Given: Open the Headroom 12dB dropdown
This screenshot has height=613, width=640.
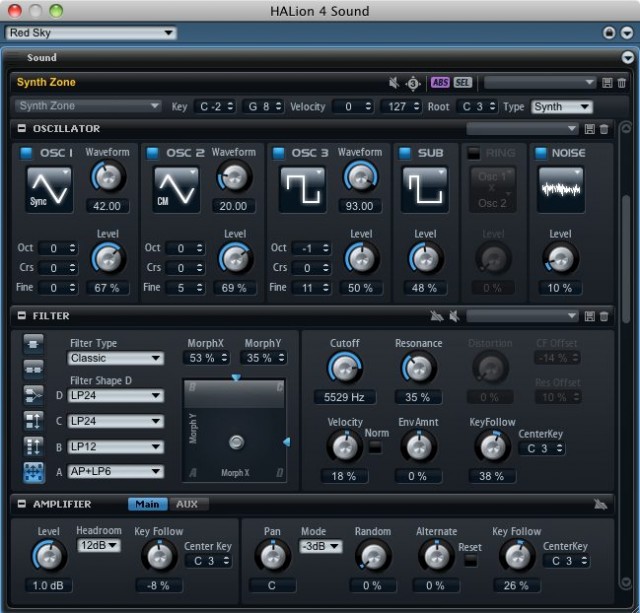Looking at the screenshot, I should [99, 545].
